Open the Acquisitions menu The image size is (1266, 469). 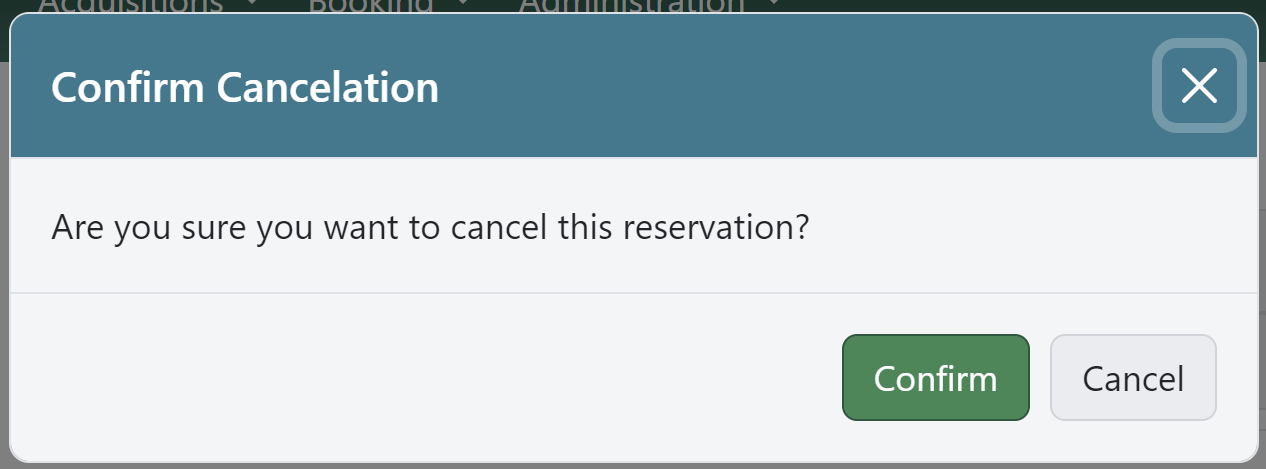click(130, 5)
